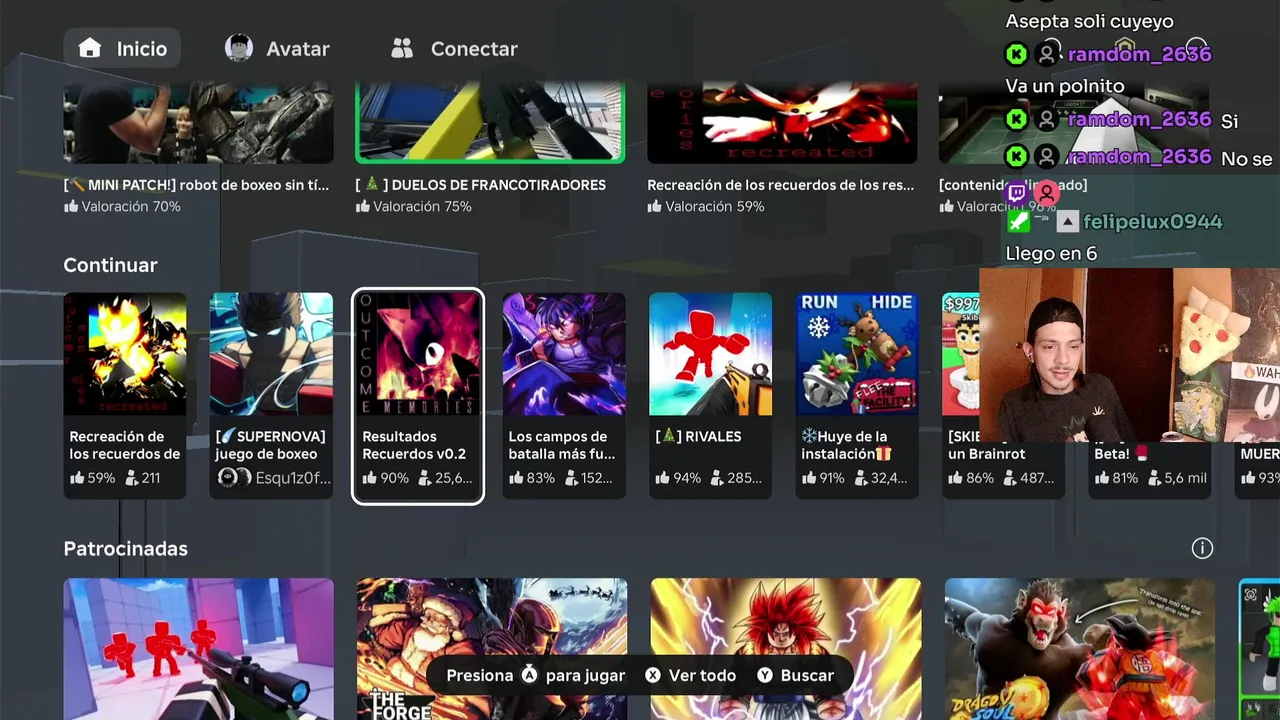Viewport: 1280px width, 720px height.
Task: Click the X button icon for Ver todo
Action: 653,675
